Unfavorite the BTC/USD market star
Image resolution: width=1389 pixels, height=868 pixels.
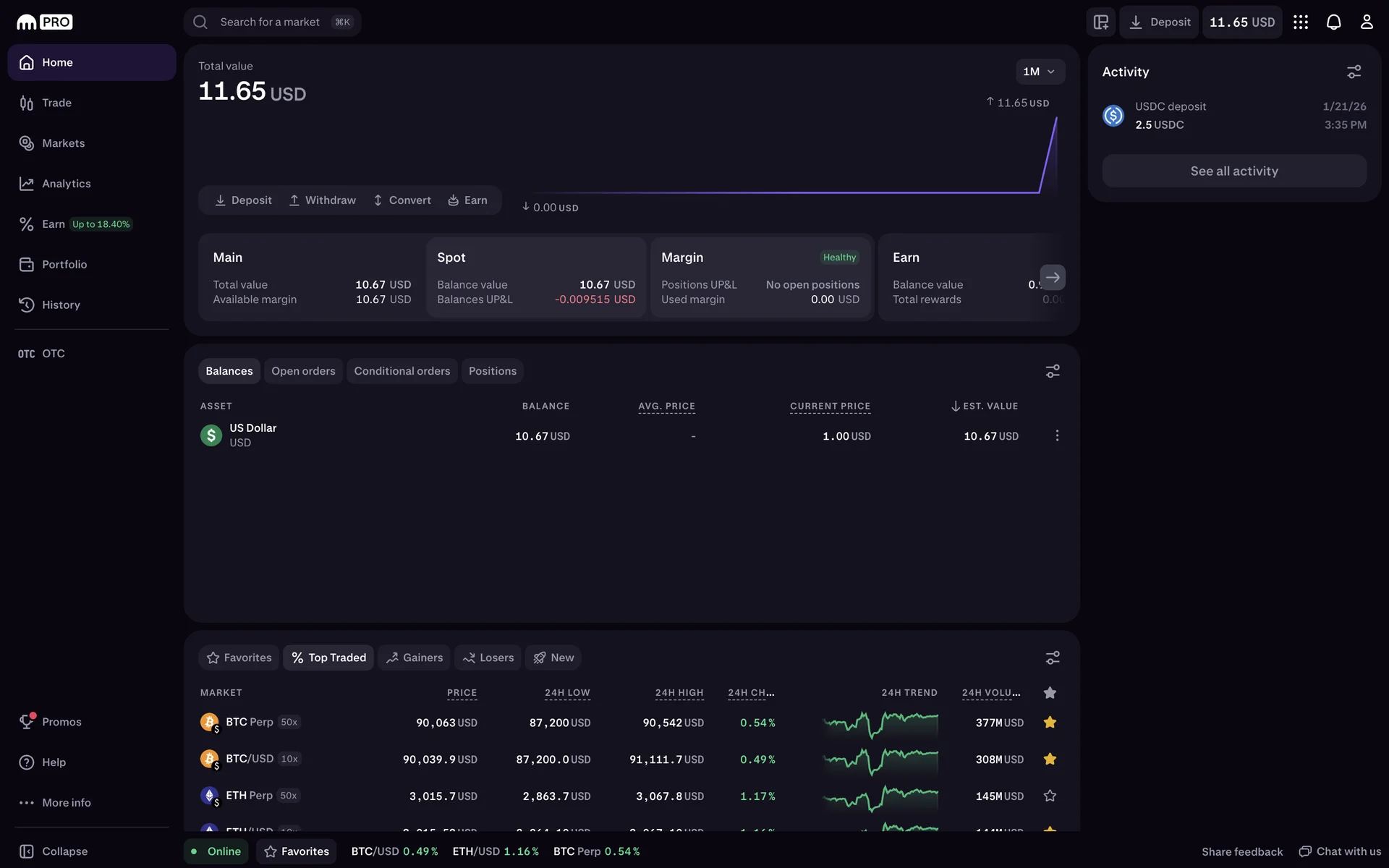[x=1050, y=759]
